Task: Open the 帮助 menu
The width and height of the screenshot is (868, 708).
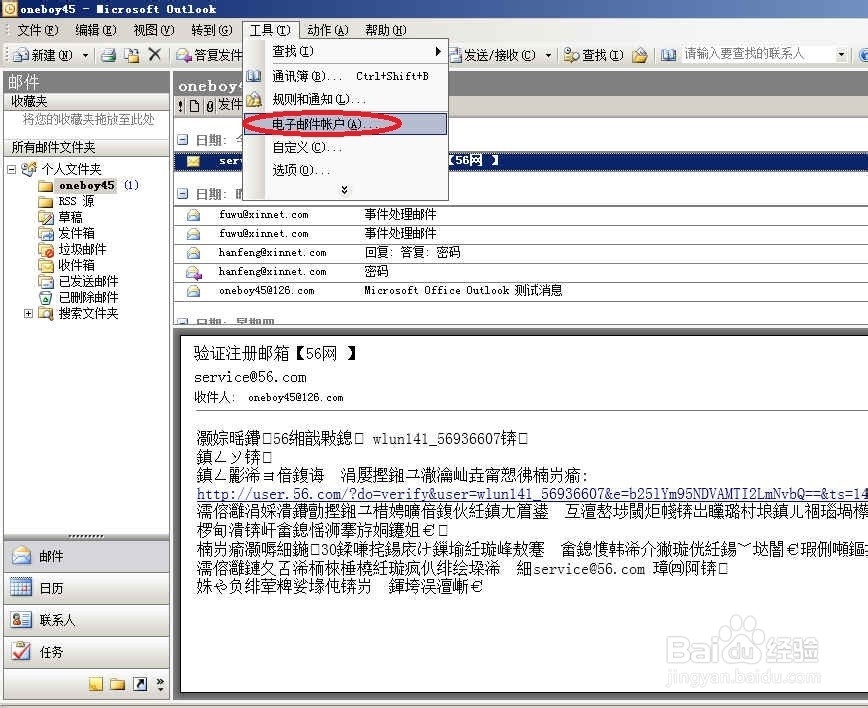Action: (386, 30)
